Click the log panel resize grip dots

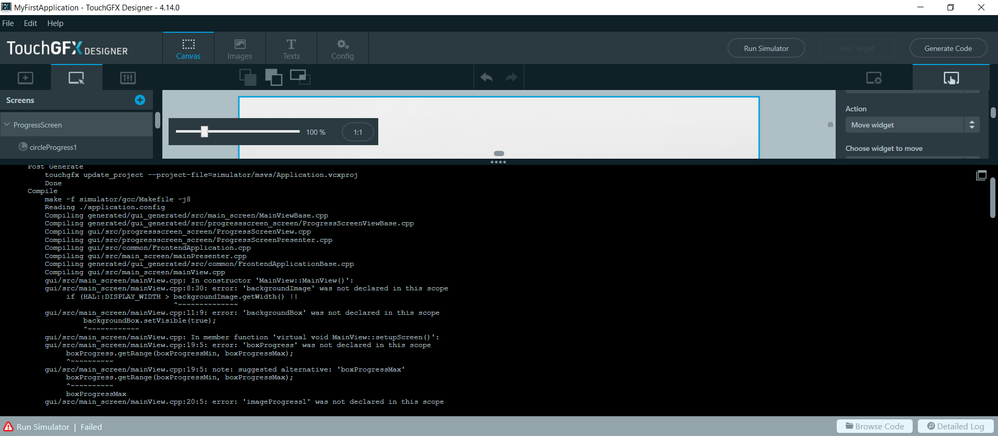coord(499,162)
